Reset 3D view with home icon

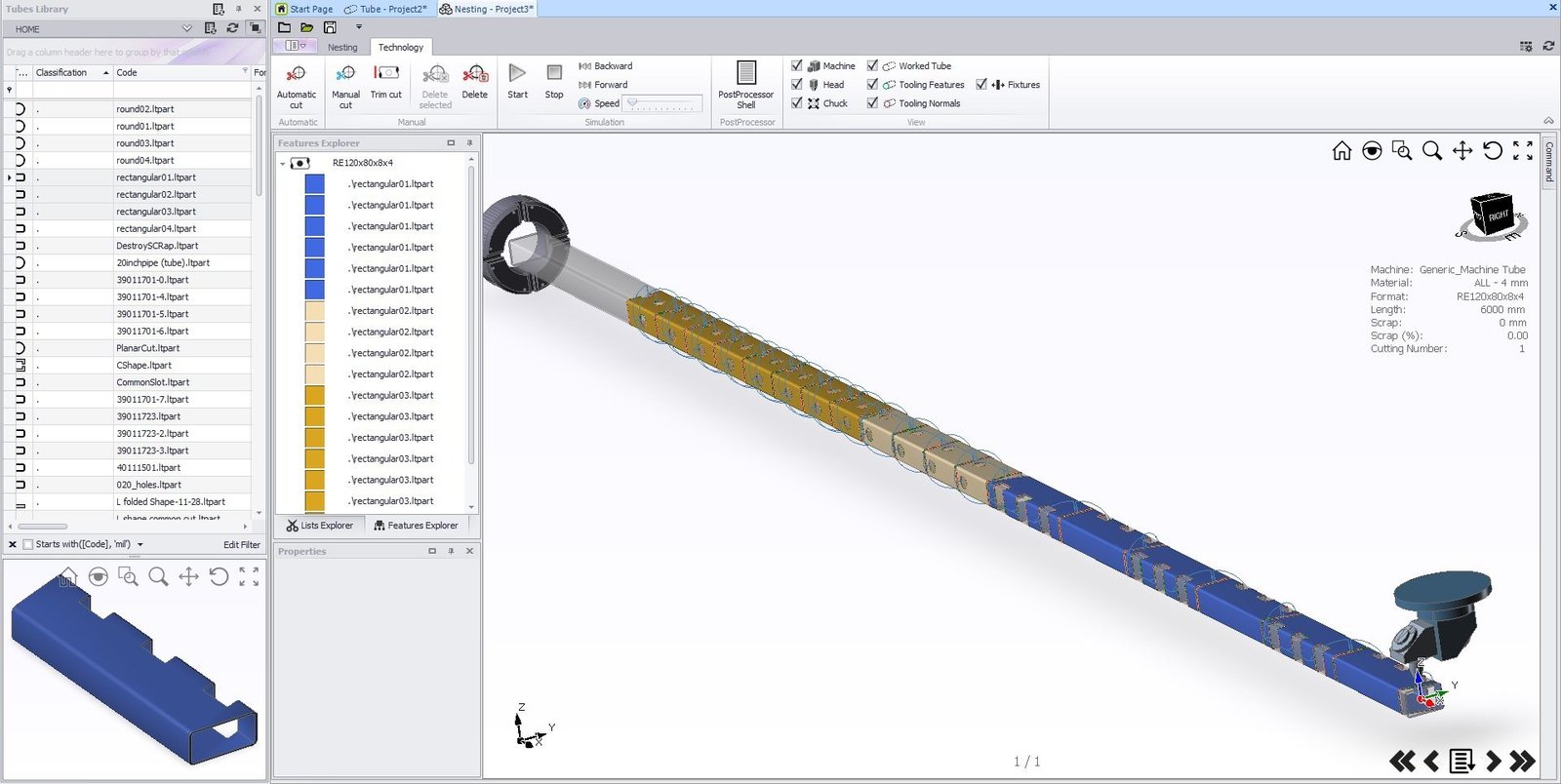[1341, 150]
